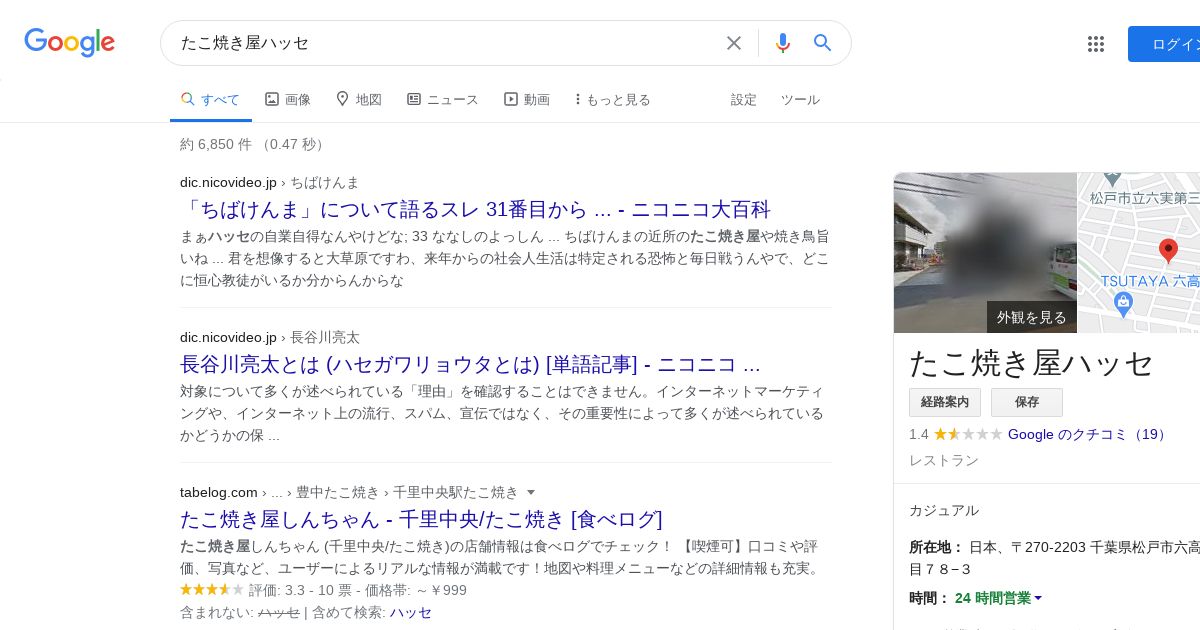Click the tabelog star rating 3.3
The width and height of the screenshot is (1200, 630).
click(x=212, y=590)
